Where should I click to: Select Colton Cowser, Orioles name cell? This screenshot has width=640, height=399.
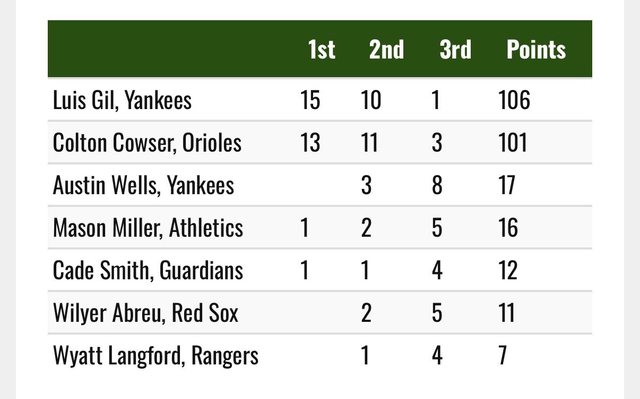click(x=147, y=143)
